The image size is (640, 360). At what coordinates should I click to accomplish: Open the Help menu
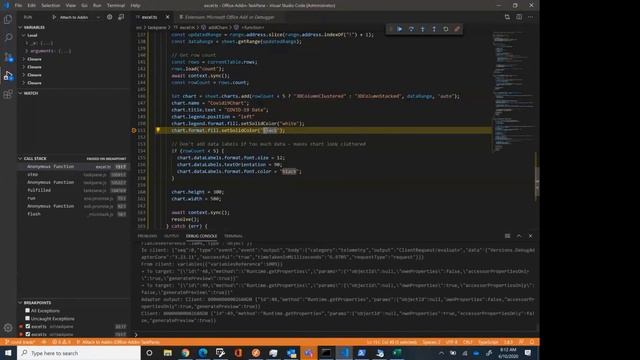click(136, 5)
